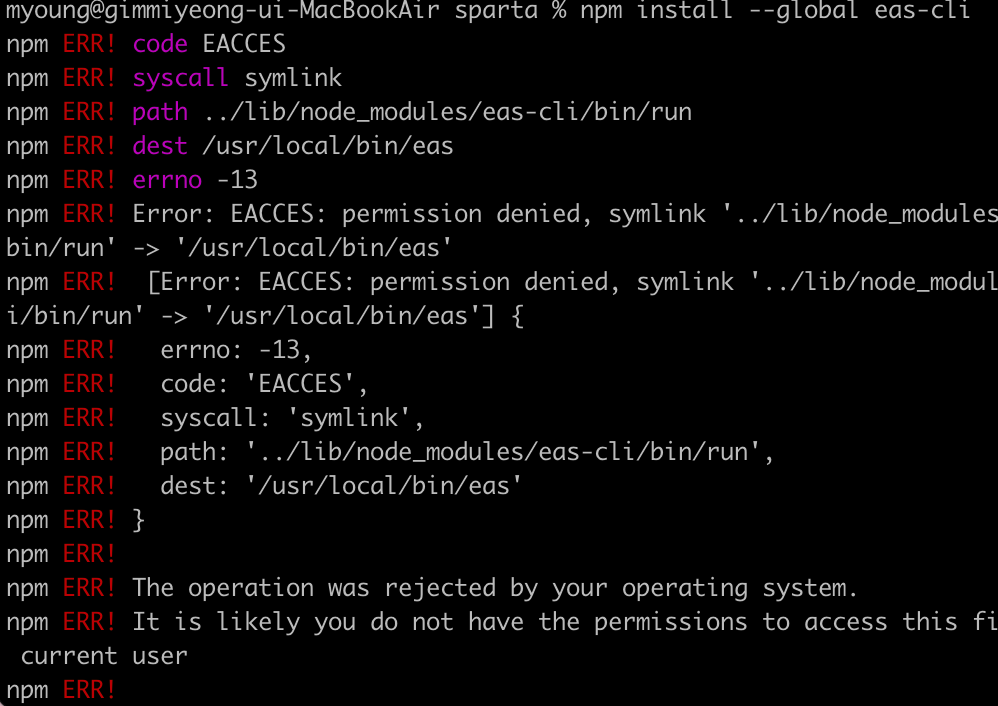The image size is (998, 706).
Task: Click the prompt 'myoung@gimmiyeong-ui-MacBookAir sparta %'
Action: coord(286,11)
